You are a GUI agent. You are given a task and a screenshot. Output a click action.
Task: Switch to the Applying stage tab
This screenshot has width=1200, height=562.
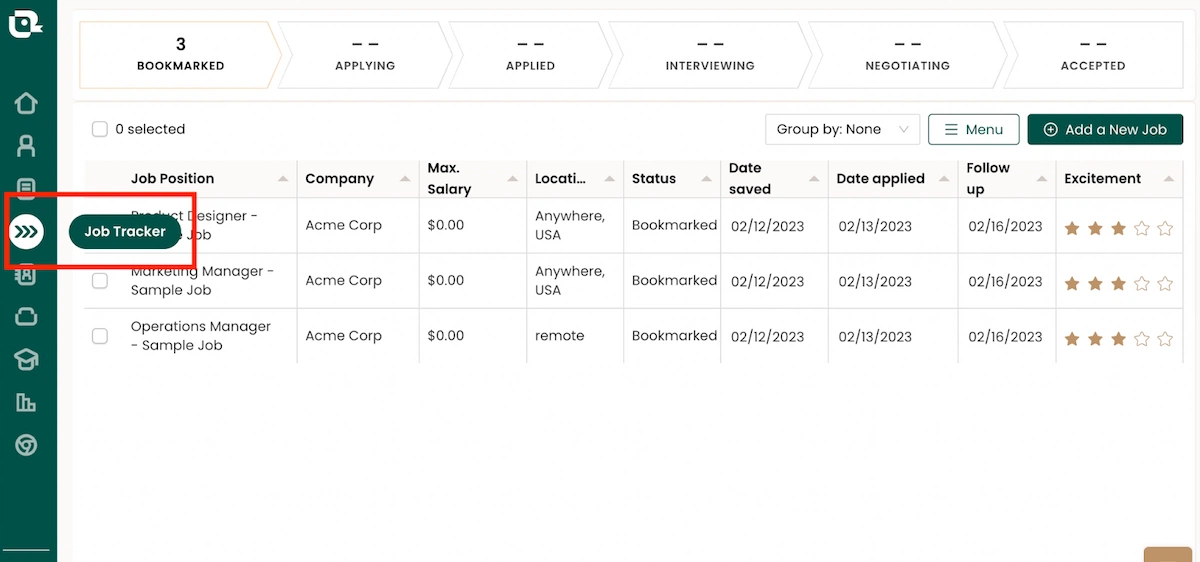tap(365, 54)
